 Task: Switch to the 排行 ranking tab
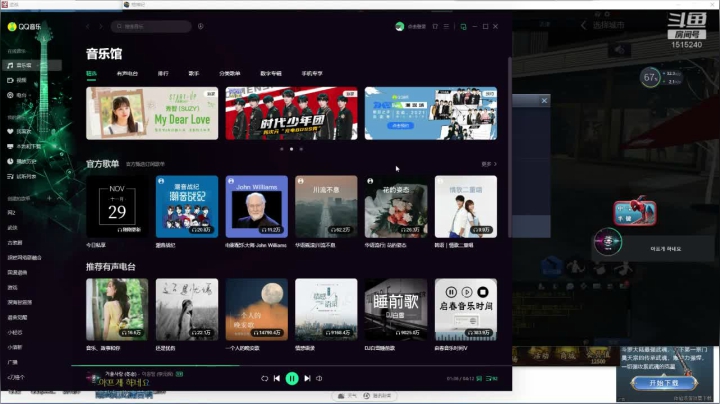163,73
